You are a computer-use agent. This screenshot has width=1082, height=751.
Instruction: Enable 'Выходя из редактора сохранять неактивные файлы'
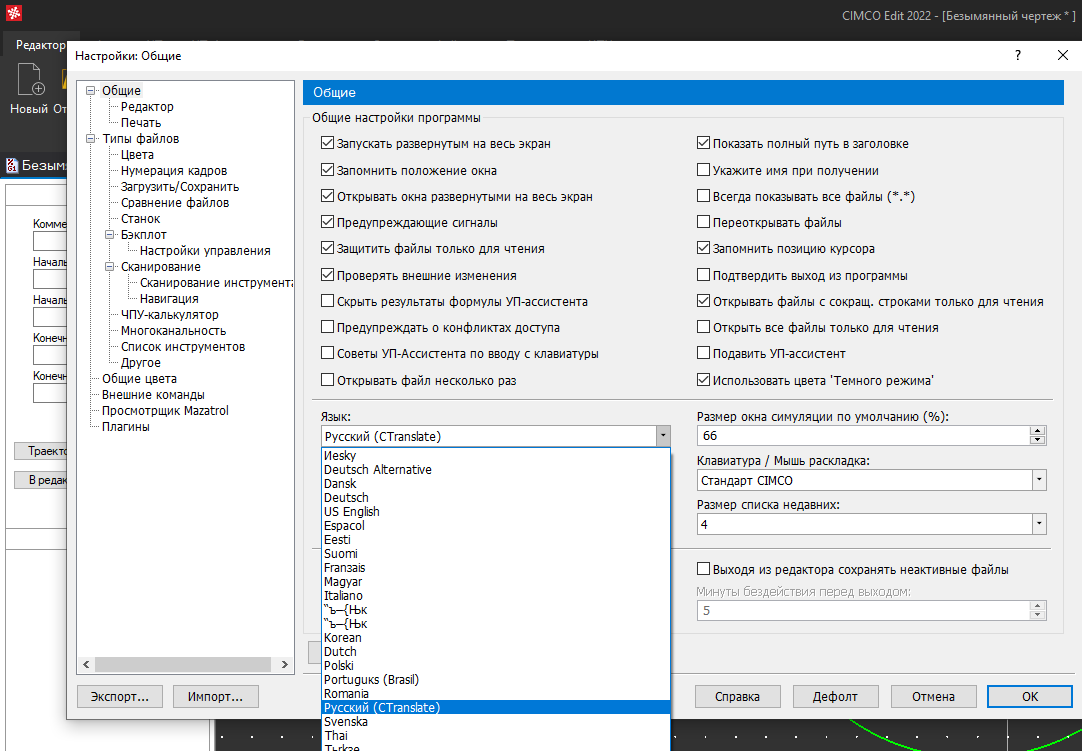click(703, 569)
